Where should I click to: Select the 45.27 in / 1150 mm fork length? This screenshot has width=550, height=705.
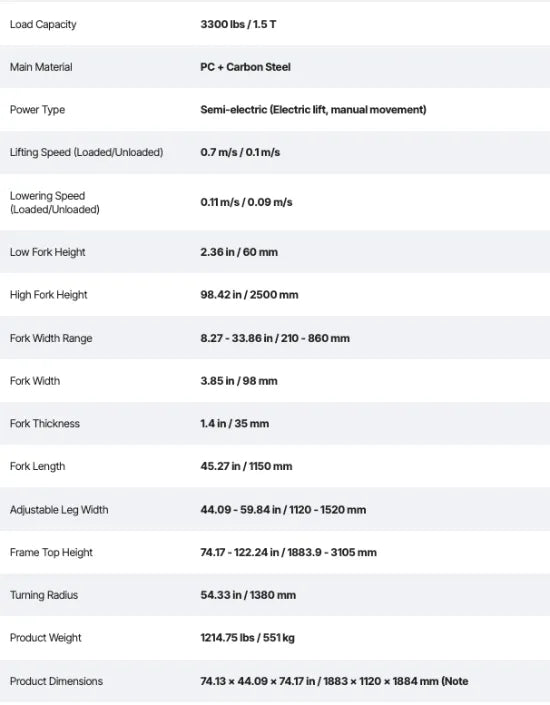[x=246, y=466]
